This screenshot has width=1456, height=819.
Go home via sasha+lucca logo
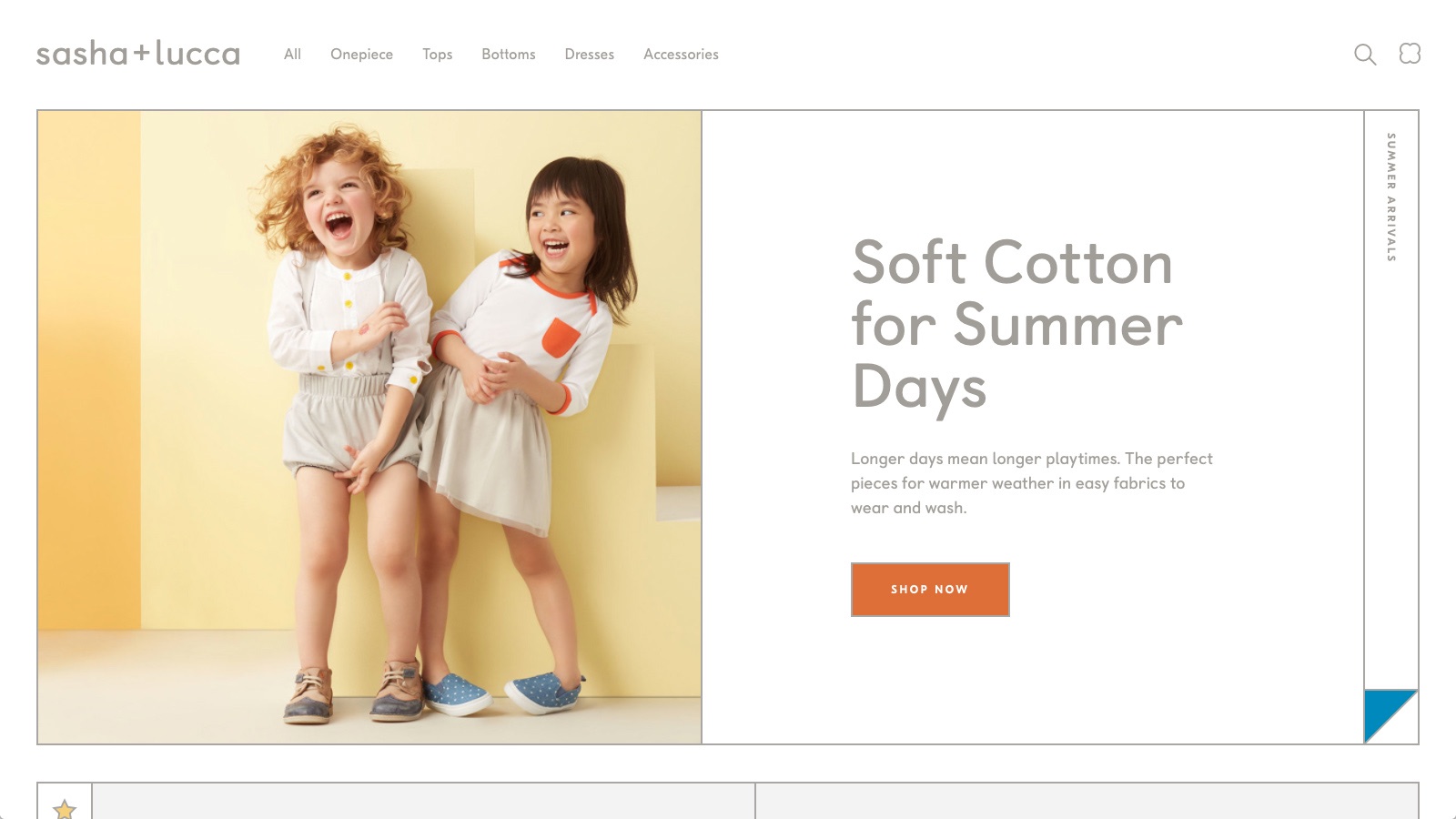[x=138, y=54]
